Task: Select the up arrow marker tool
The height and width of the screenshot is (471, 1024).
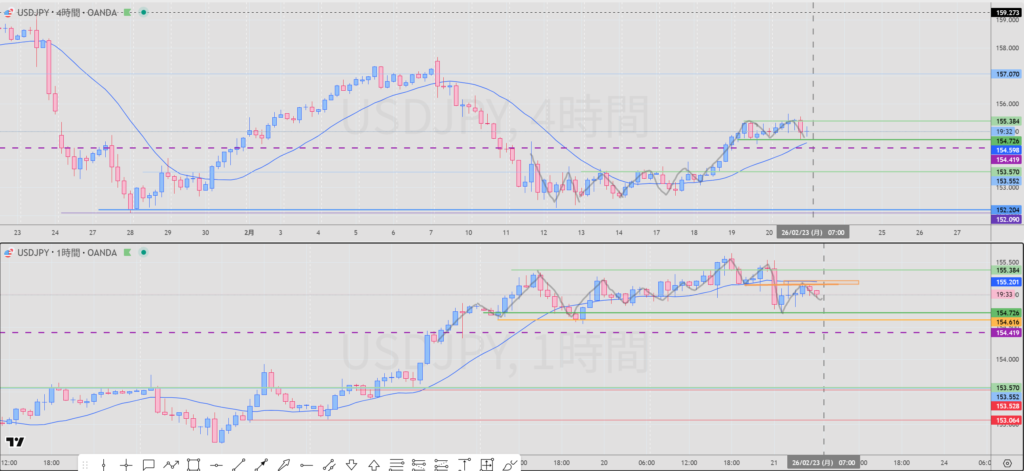Action: pos(374,464)
